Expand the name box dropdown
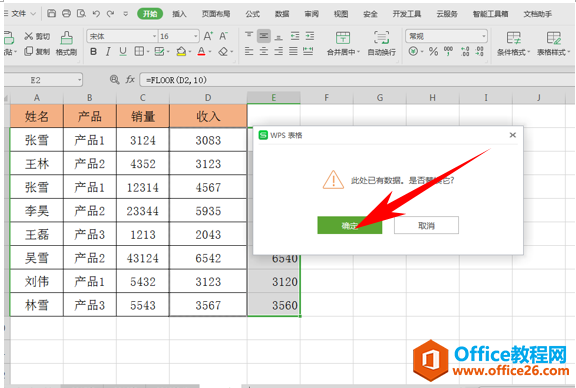 (x=79, y=80)
